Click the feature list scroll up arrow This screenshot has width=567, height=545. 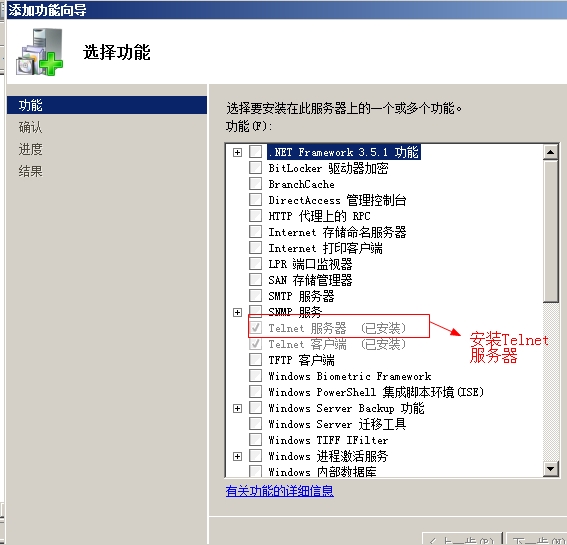550,152
